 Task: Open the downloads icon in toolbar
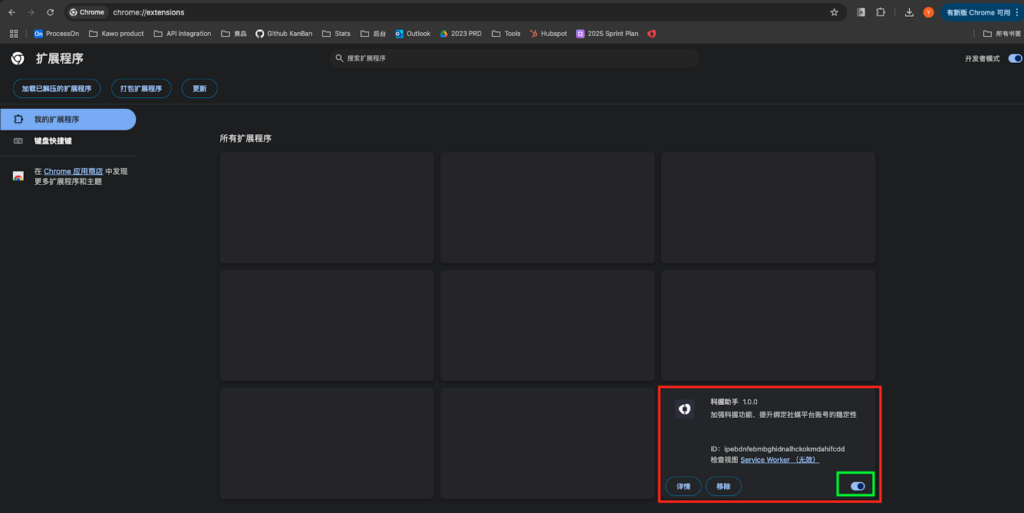(909, 12)
